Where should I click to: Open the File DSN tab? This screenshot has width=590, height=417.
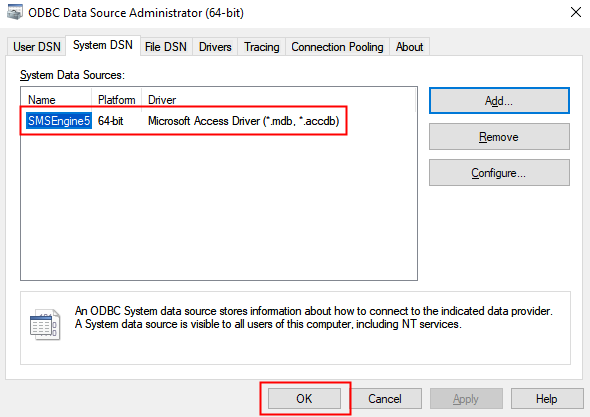tap(166, 47)
